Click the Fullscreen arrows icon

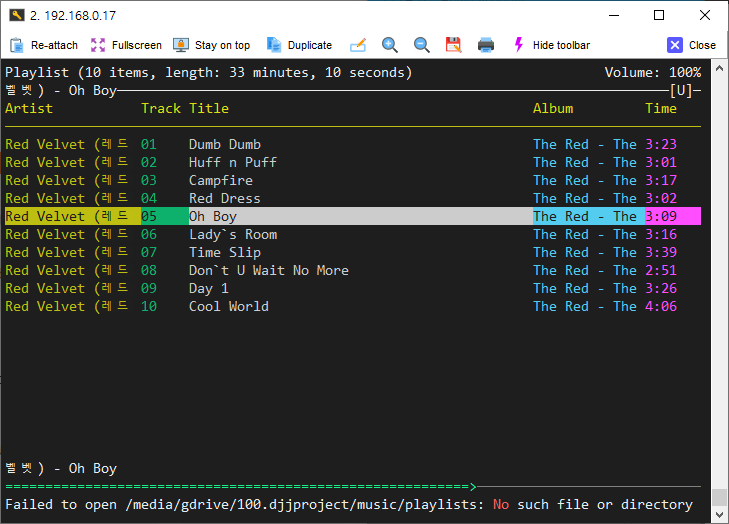click(98, 45)
